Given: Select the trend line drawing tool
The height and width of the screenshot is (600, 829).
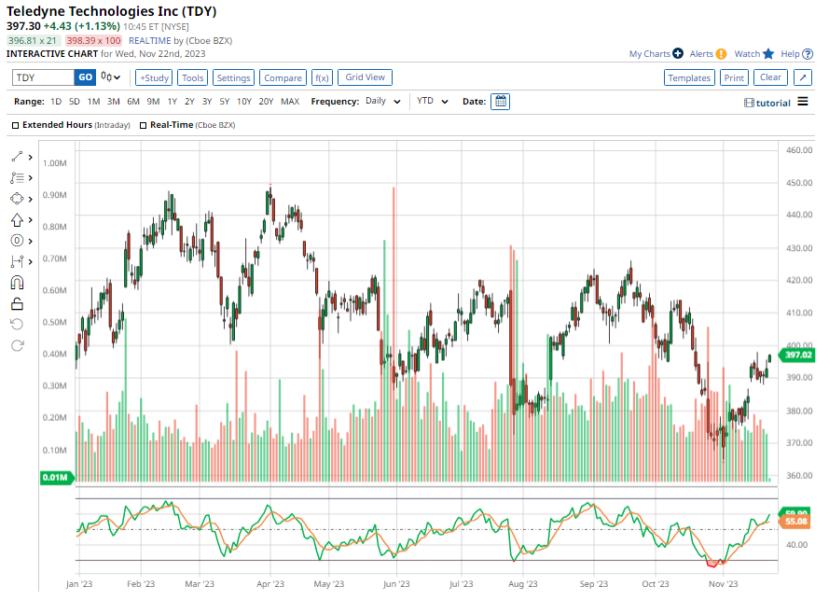Looking at the screenshot, I should 17,156.
